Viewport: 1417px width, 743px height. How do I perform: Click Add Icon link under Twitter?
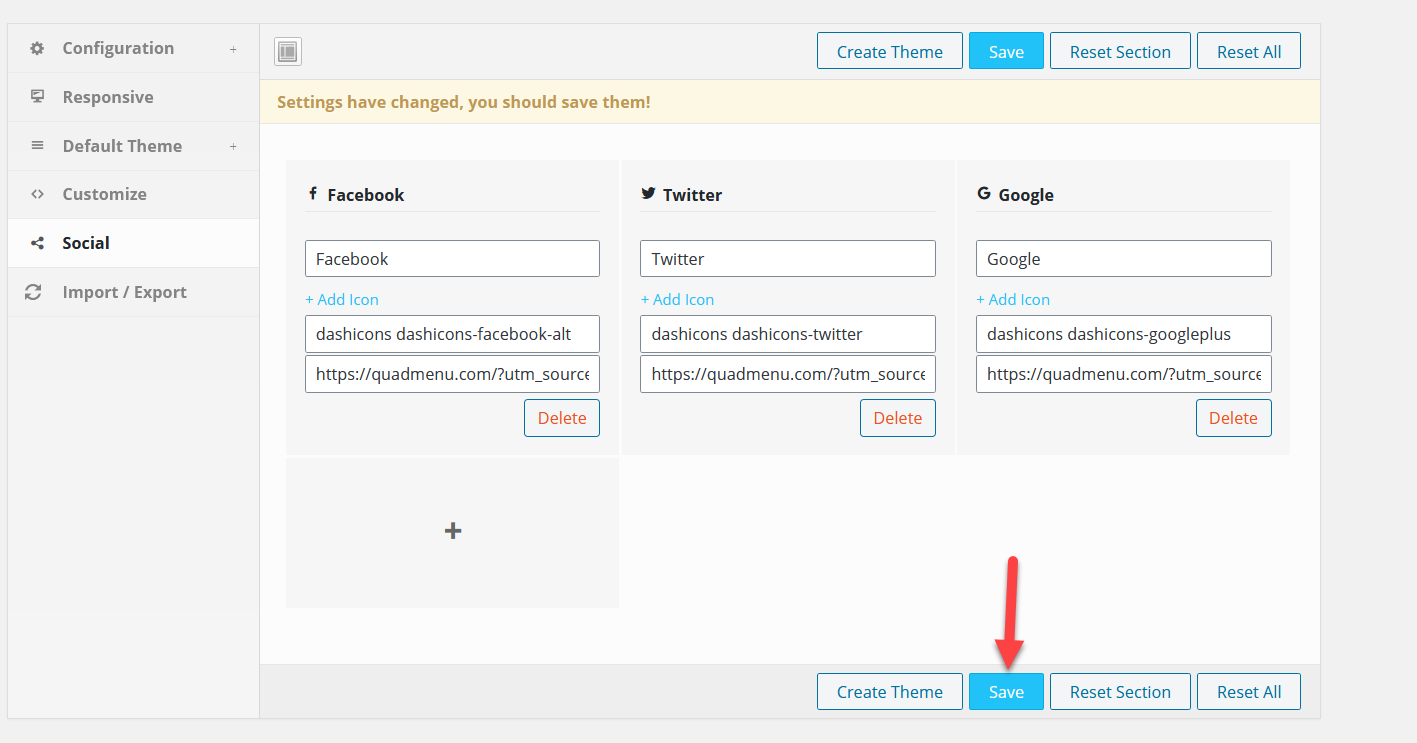[678, 299]
